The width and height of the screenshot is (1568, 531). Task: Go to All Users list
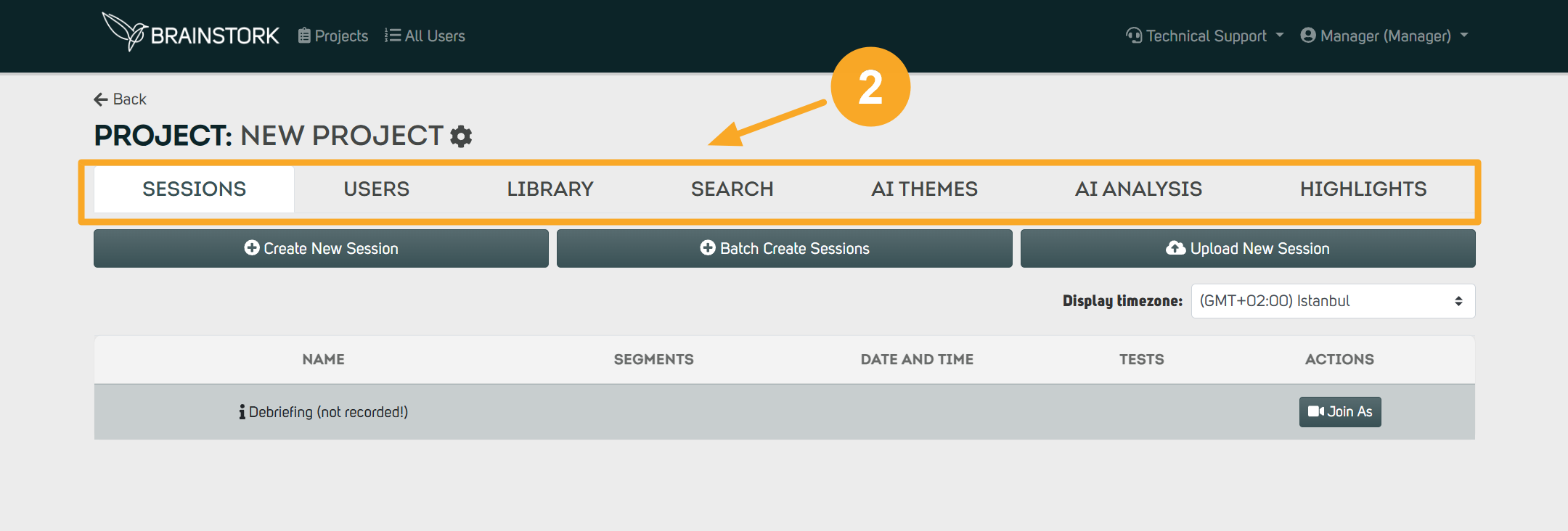(x=425, y=36)
